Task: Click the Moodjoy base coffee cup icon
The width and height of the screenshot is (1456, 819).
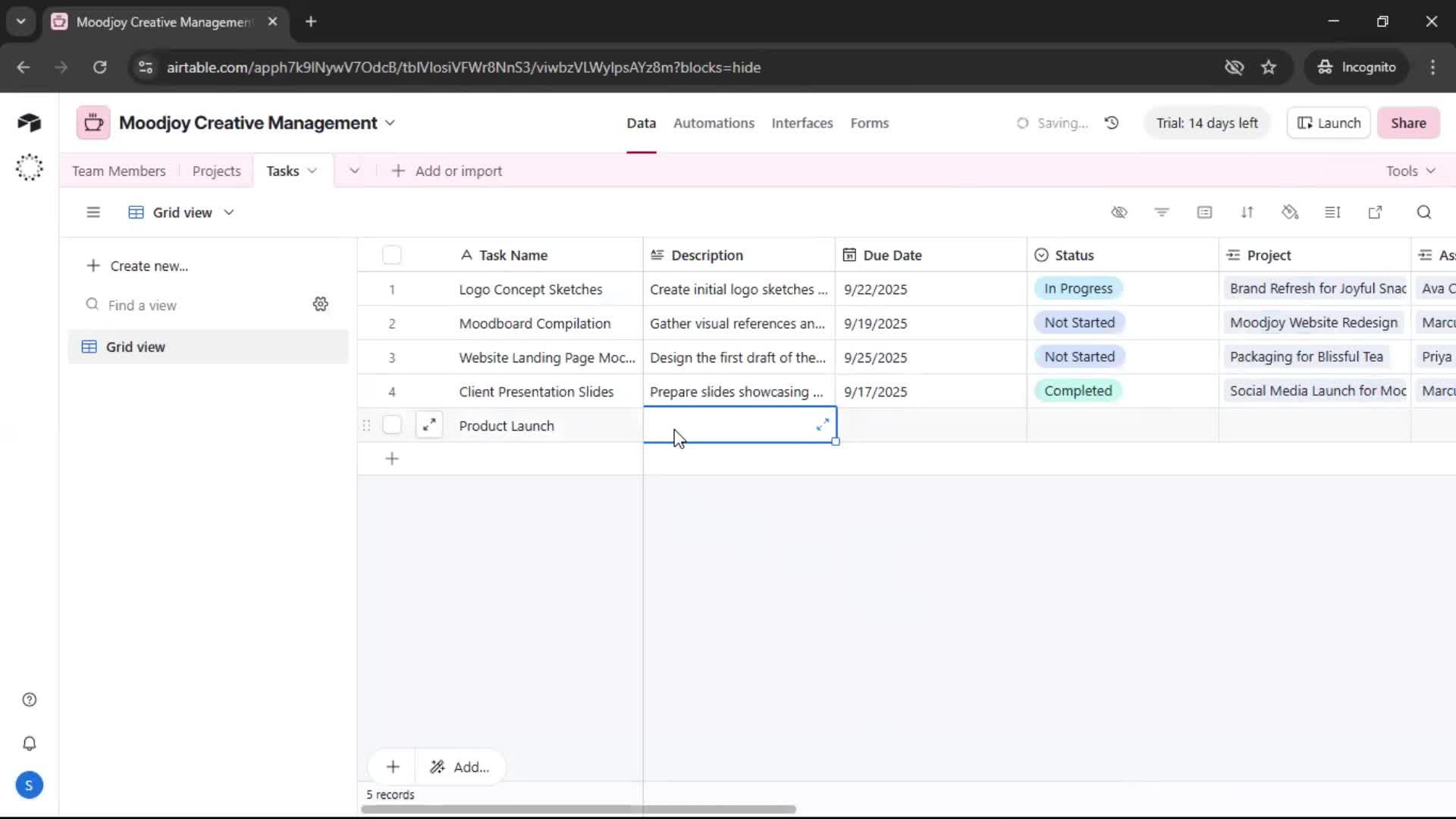Action: click(93, 123)
